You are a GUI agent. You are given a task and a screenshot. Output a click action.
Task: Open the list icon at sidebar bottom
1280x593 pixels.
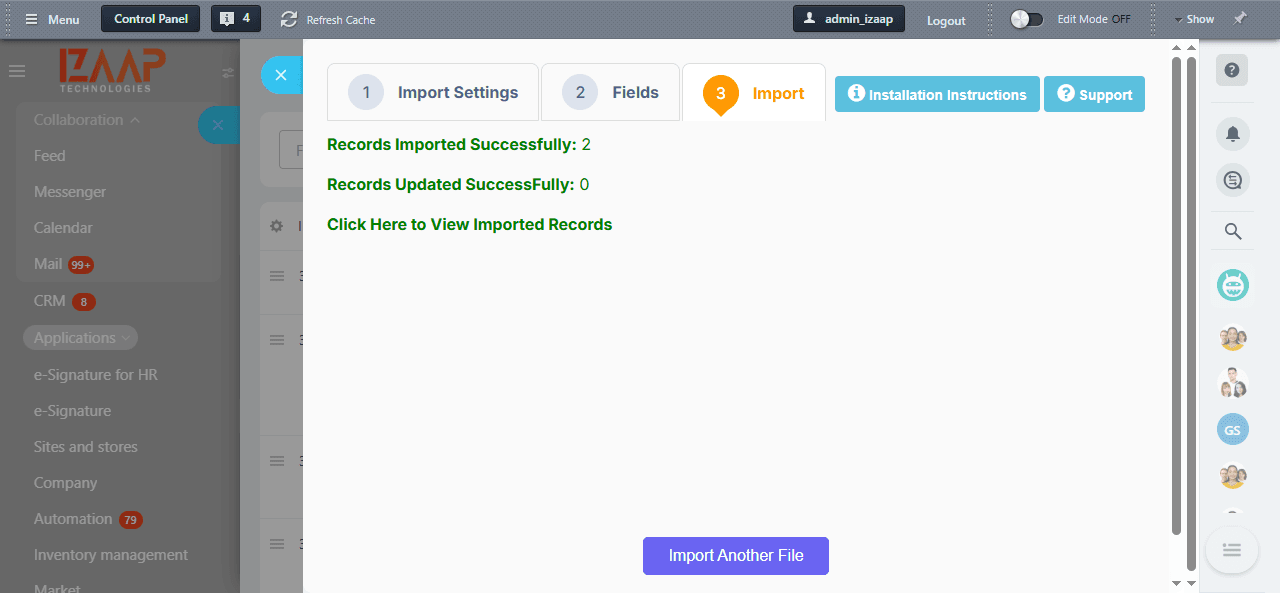1232,550
